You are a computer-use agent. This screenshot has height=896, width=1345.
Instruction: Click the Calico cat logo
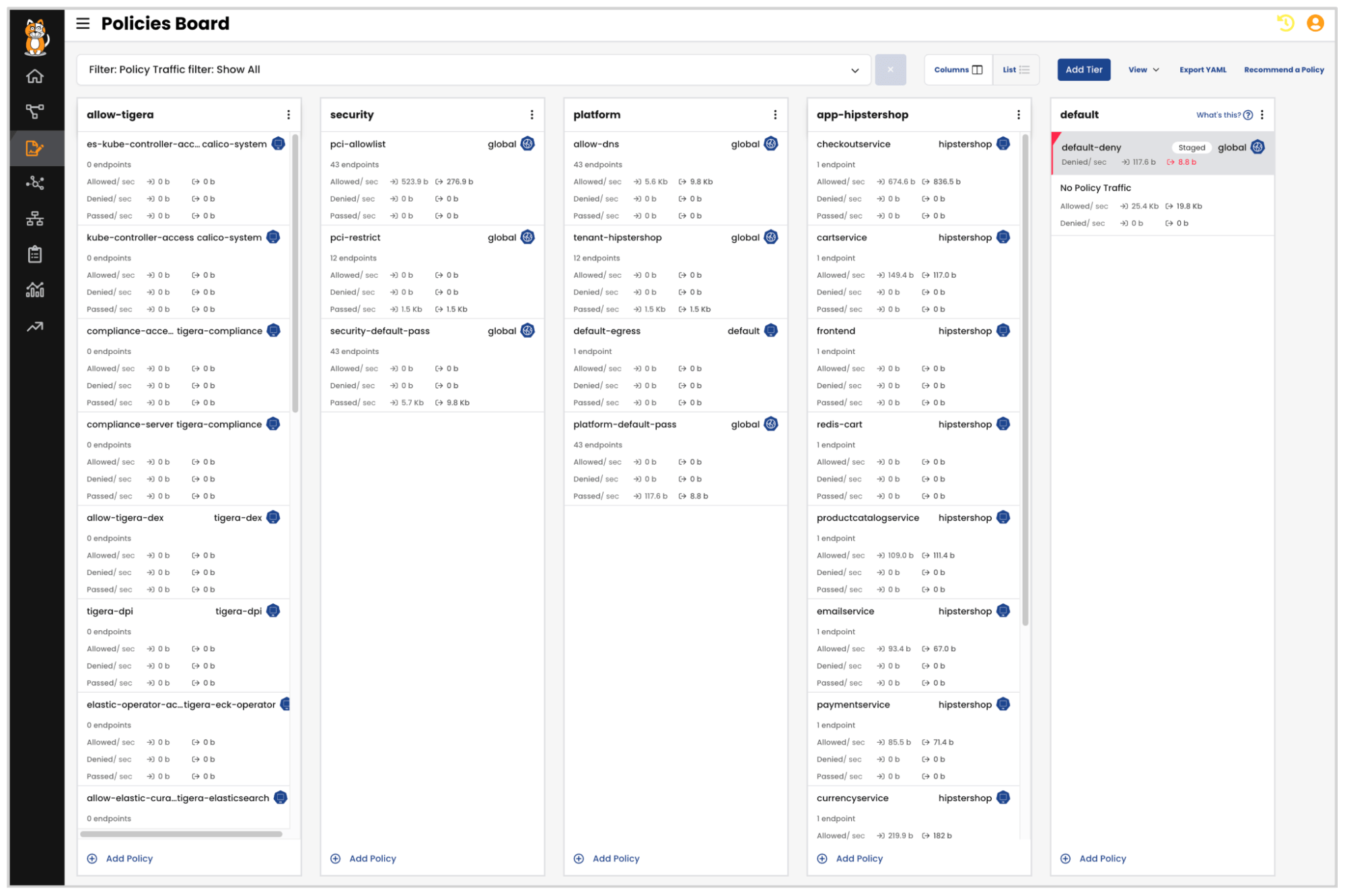(36, 36)
